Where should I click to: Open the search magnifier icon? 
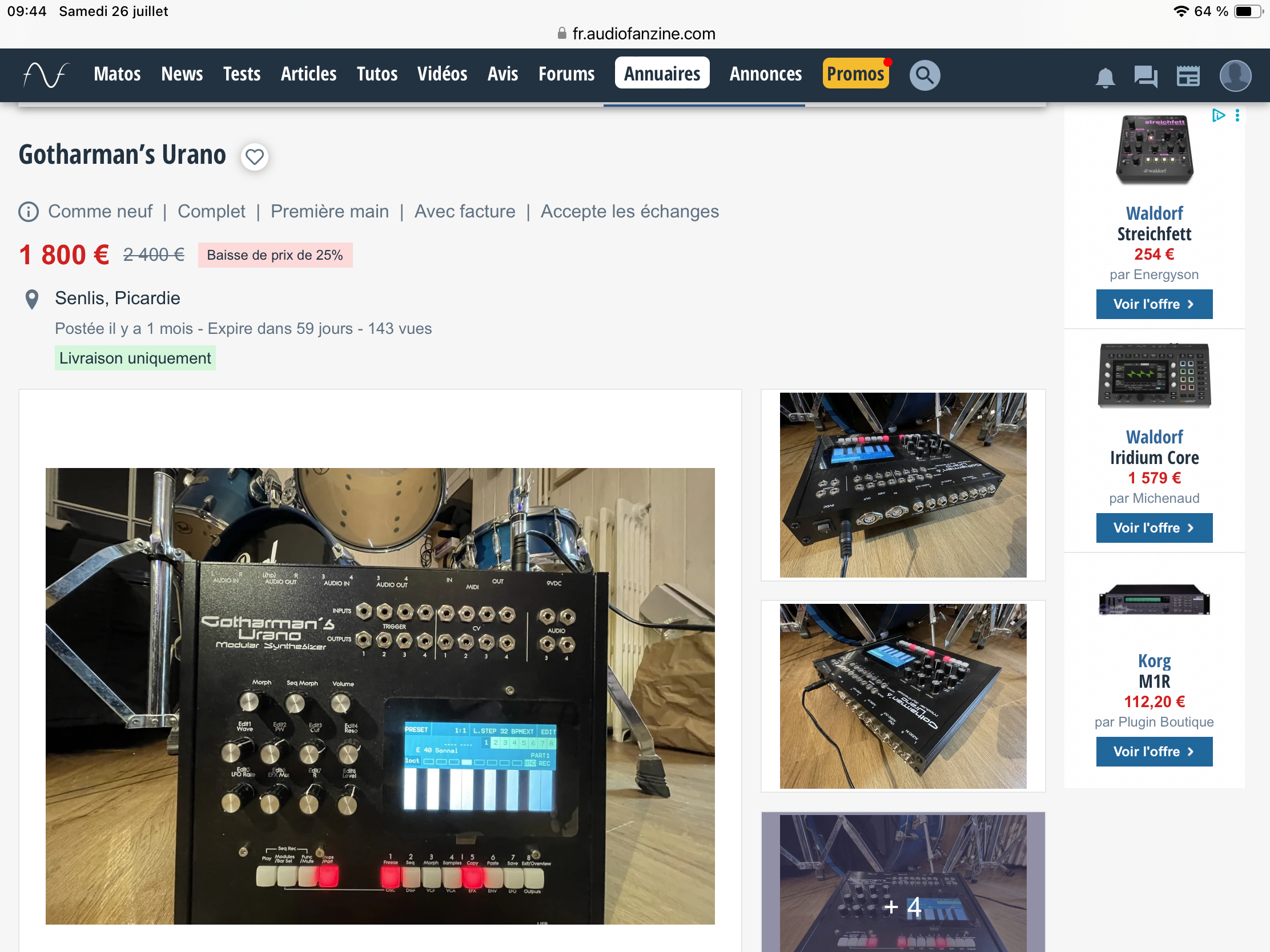[925, 75]
